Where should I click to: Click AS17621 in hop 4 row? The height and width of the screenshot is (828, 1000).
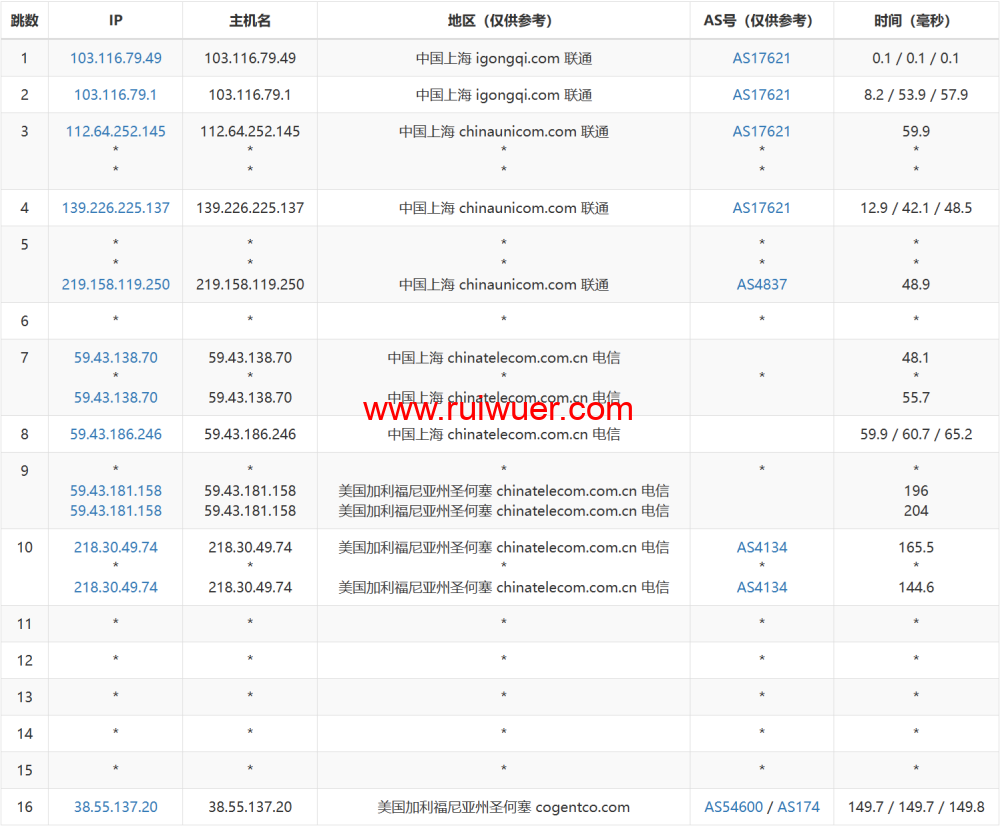coord(761,208)
